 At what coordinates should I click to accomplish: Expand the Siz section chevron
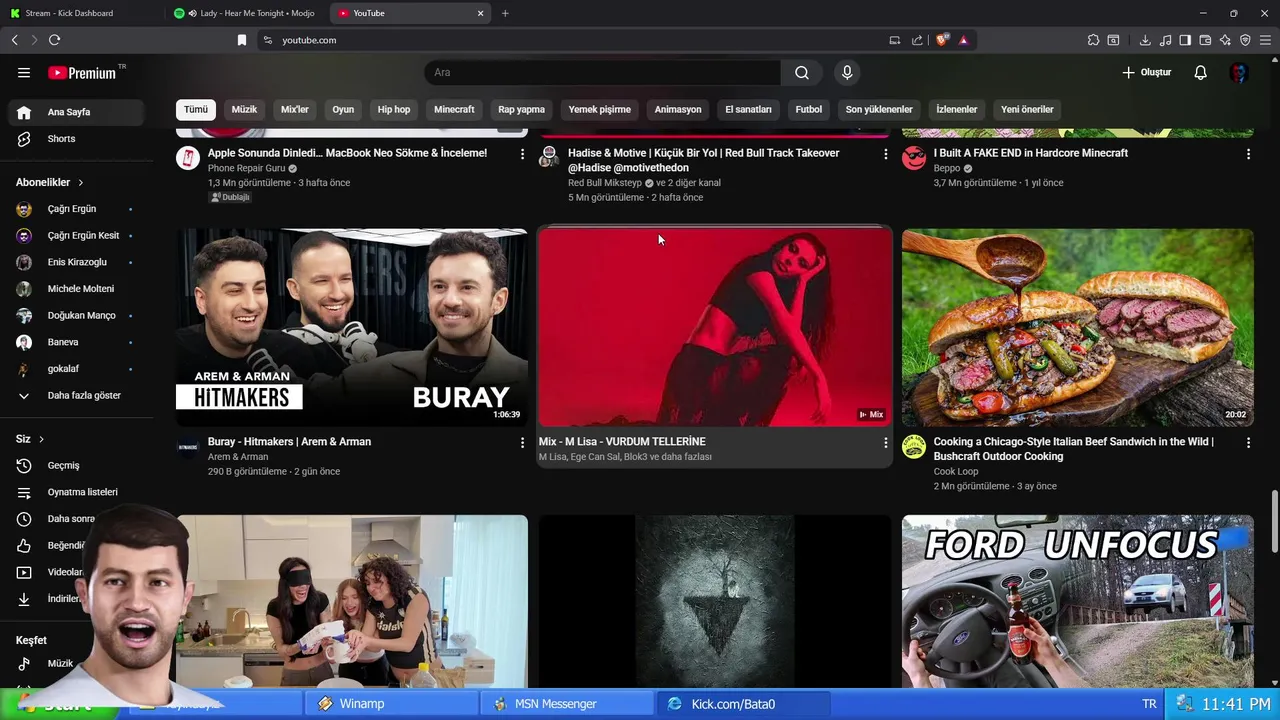tap(41, 439)
